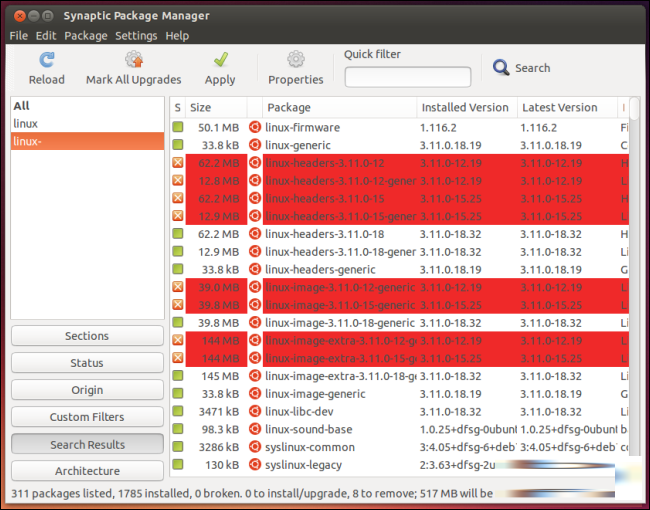Click the vertical scrollbar of package list
650x510 pixels.
[634, 286]
